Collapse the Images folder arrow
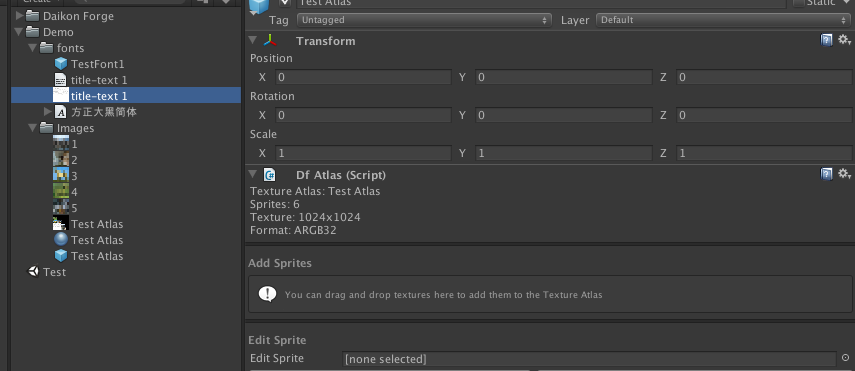Image resolution: width=855 pixels, height=371 pixels. click(x=34, y=128)
